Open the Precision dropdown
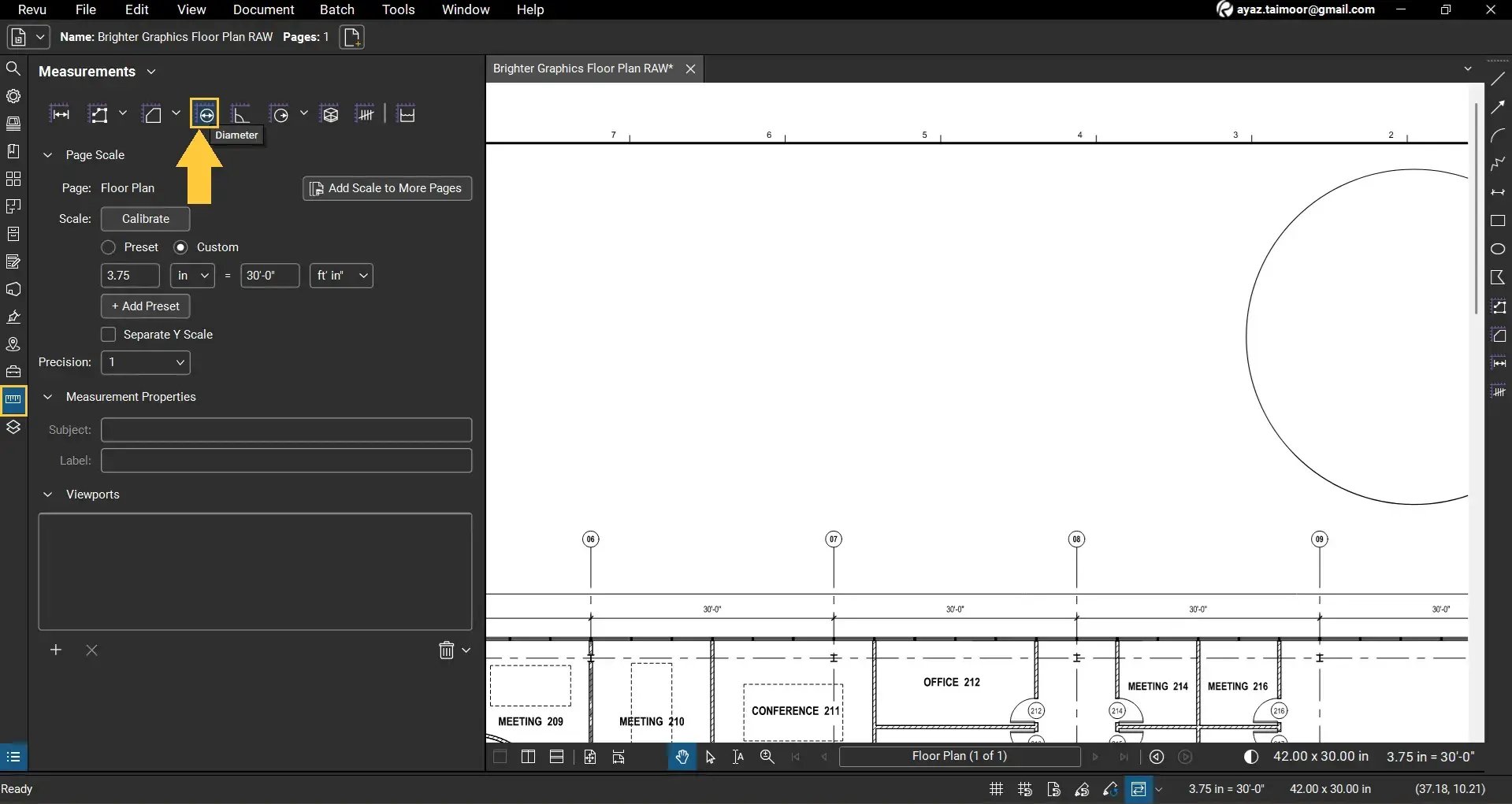This screenshot has width=1512, height=804. [x=145, y=362]
